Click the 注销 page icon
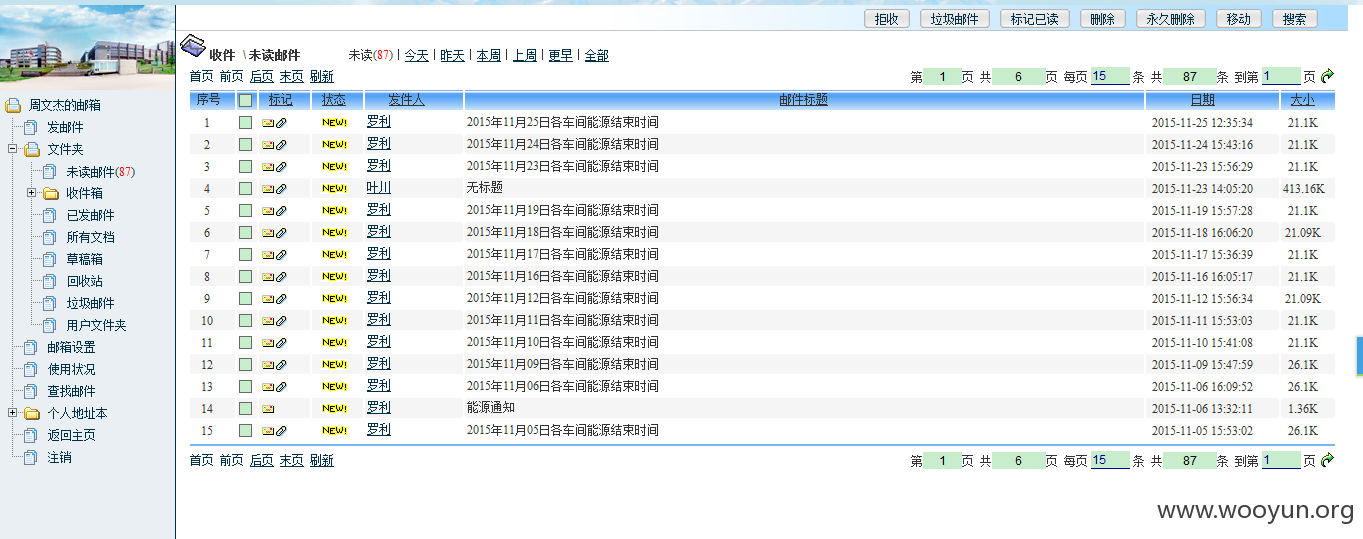This screenshot has height=539, width=1363. click(30, 457)
